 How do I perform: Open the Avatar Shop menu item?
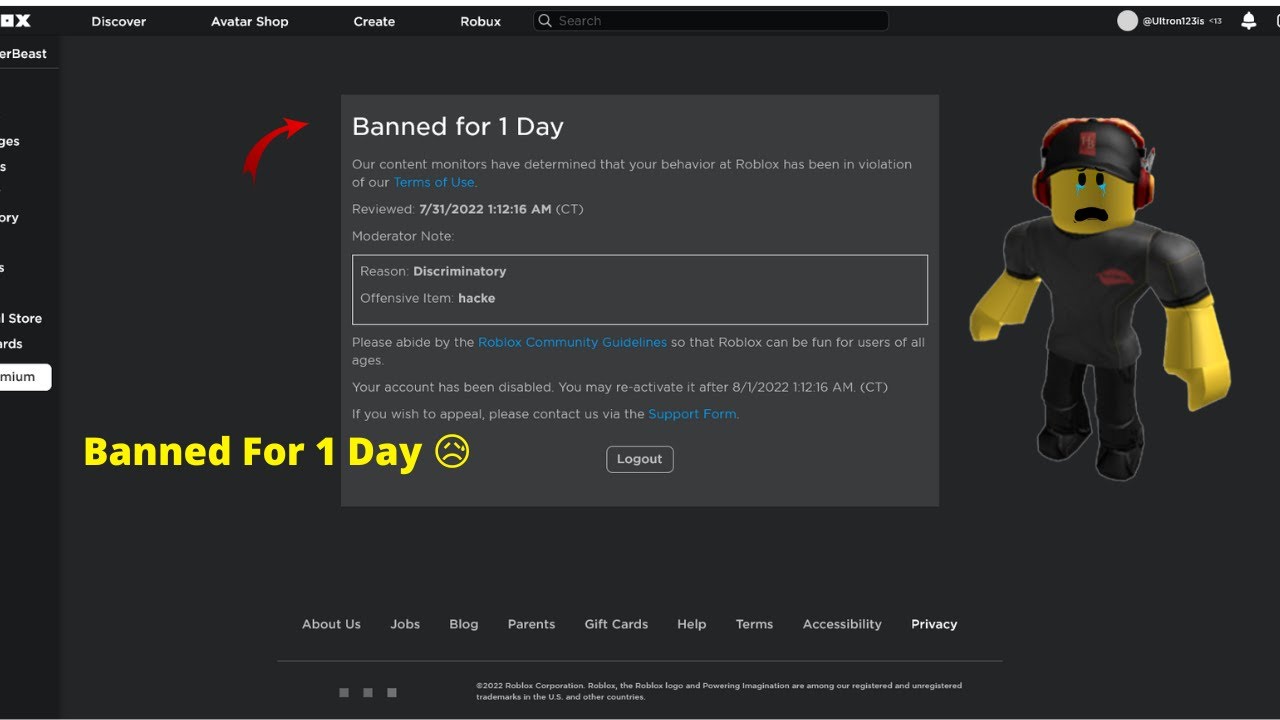249,21
